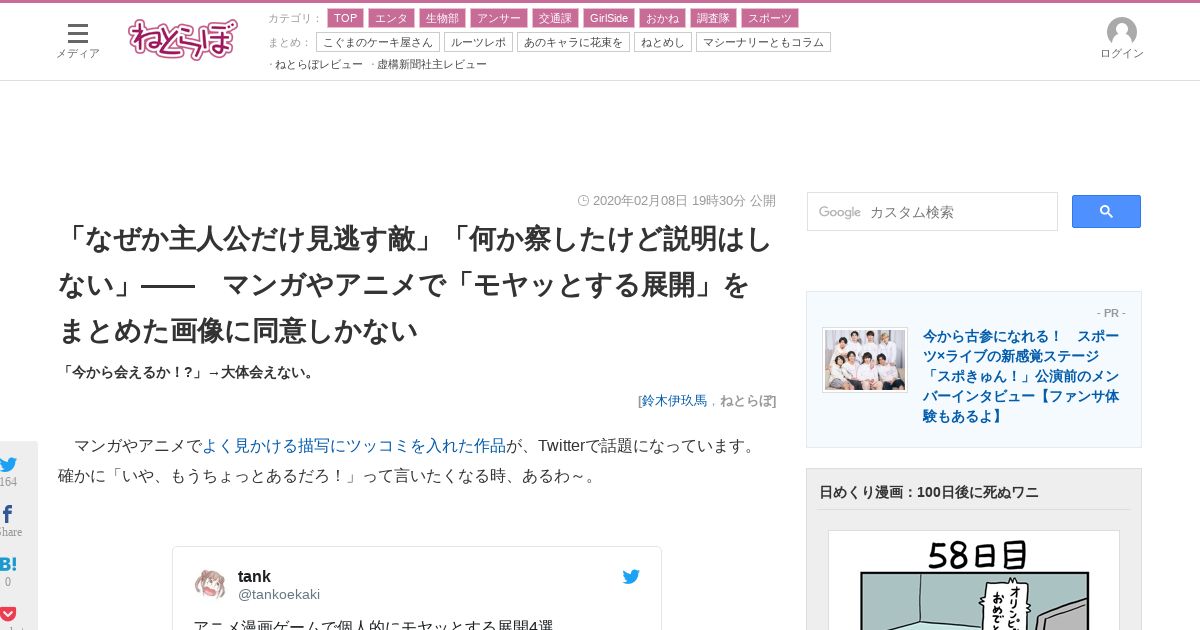Open the ねとらぼ byline link
The image size is (1200, 630).
coord(746,401)
